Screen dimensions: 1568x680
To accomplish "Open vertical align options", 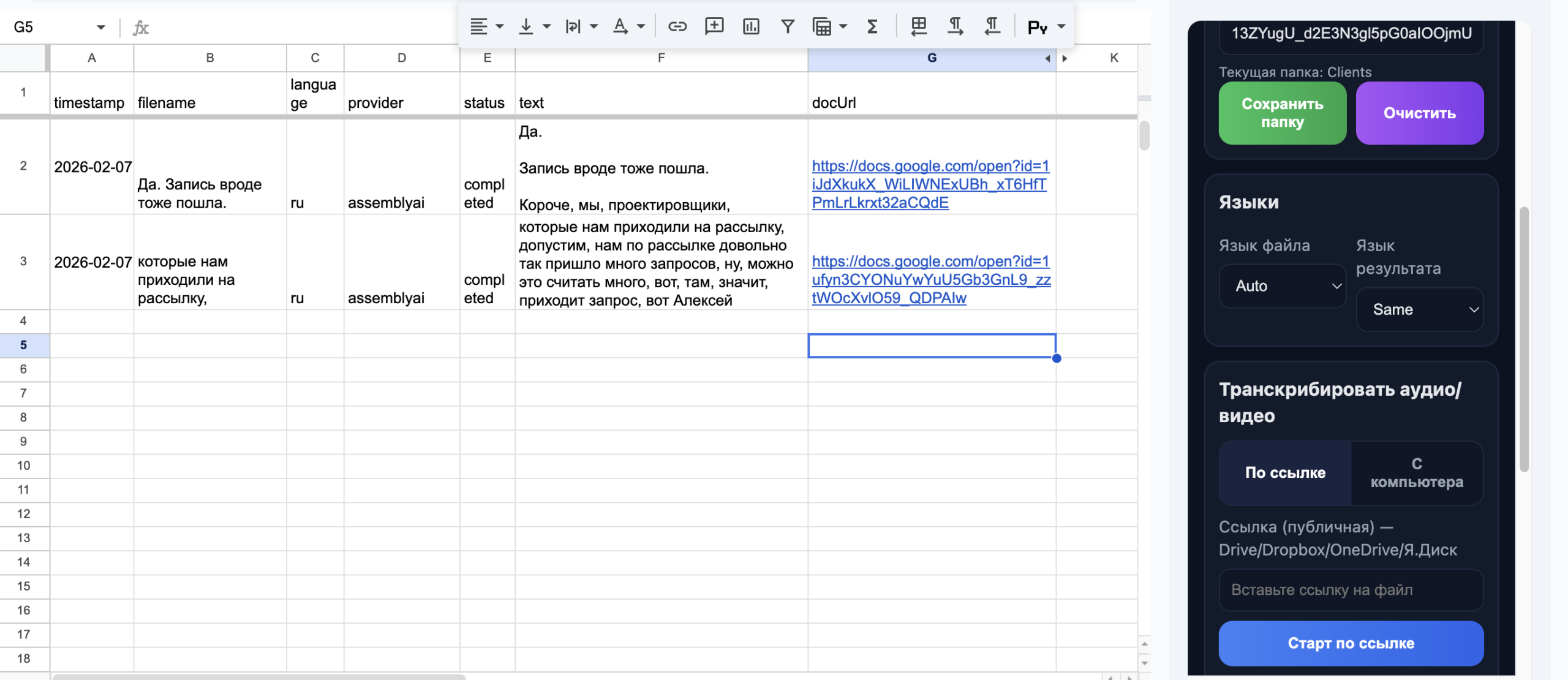I will click(x=534, y=26).
